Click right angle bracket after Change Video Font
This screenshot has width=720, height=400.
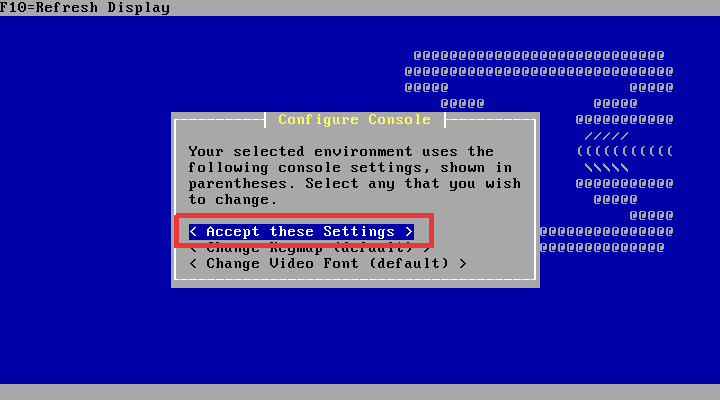(x=463, y=264)
